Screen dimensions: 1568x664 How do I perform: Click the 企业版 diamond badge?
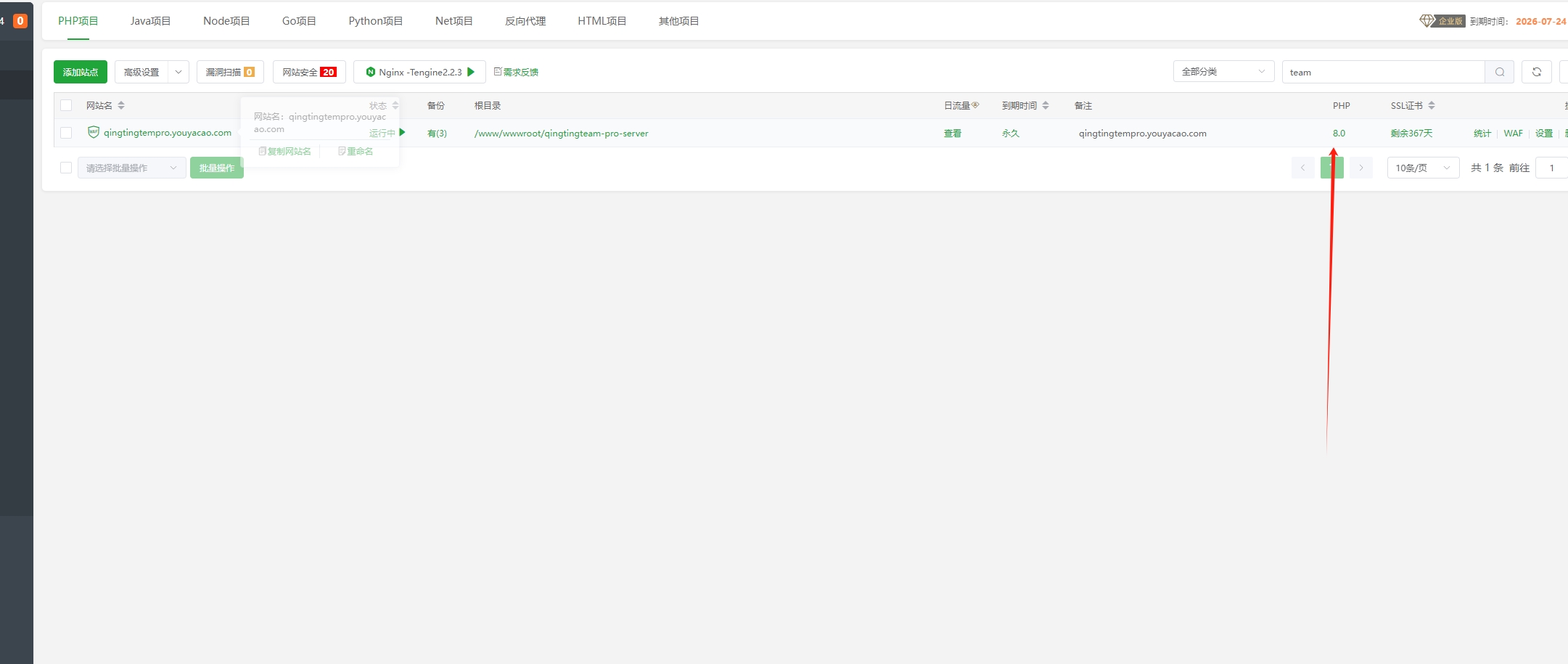[1427, 21]
